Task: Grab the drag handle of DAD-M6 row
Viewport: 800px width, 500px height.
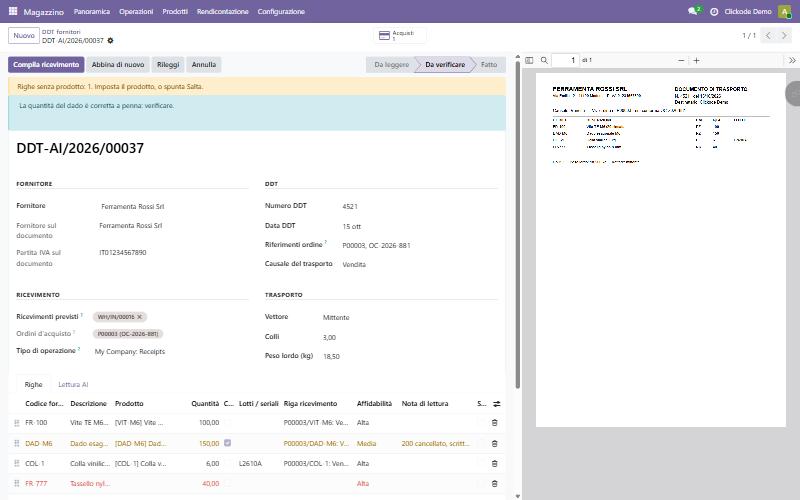Action: [x=16, y=443]
